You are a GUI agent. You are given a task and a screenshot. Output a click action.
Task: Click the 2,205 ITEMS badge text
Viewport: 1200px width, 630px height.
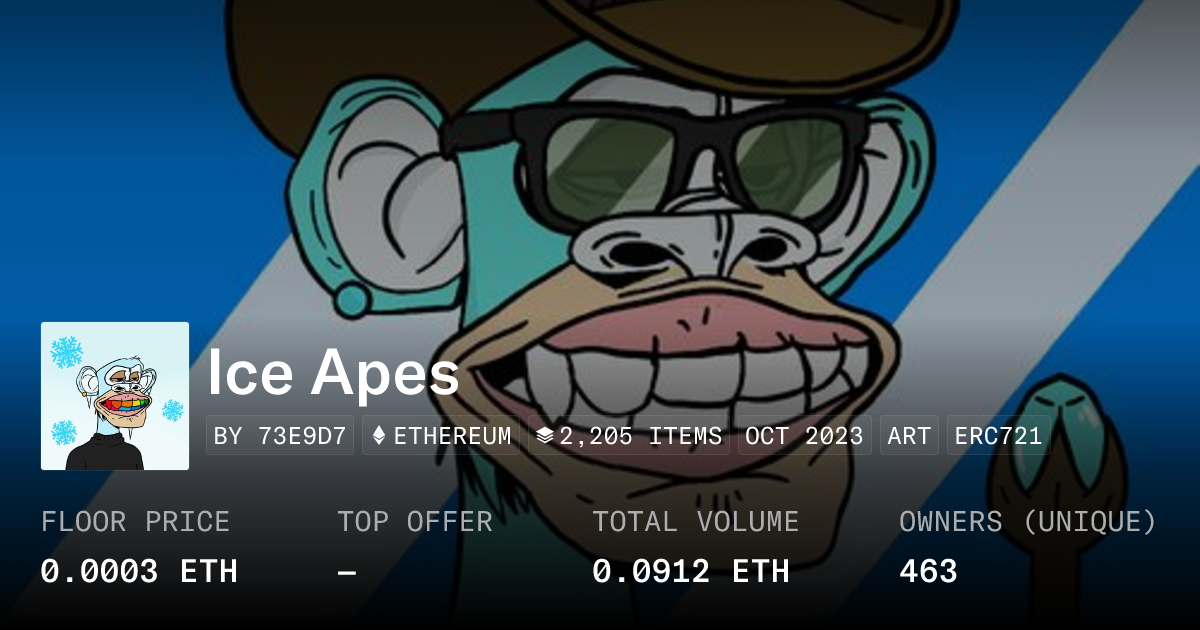click(641, 436)
